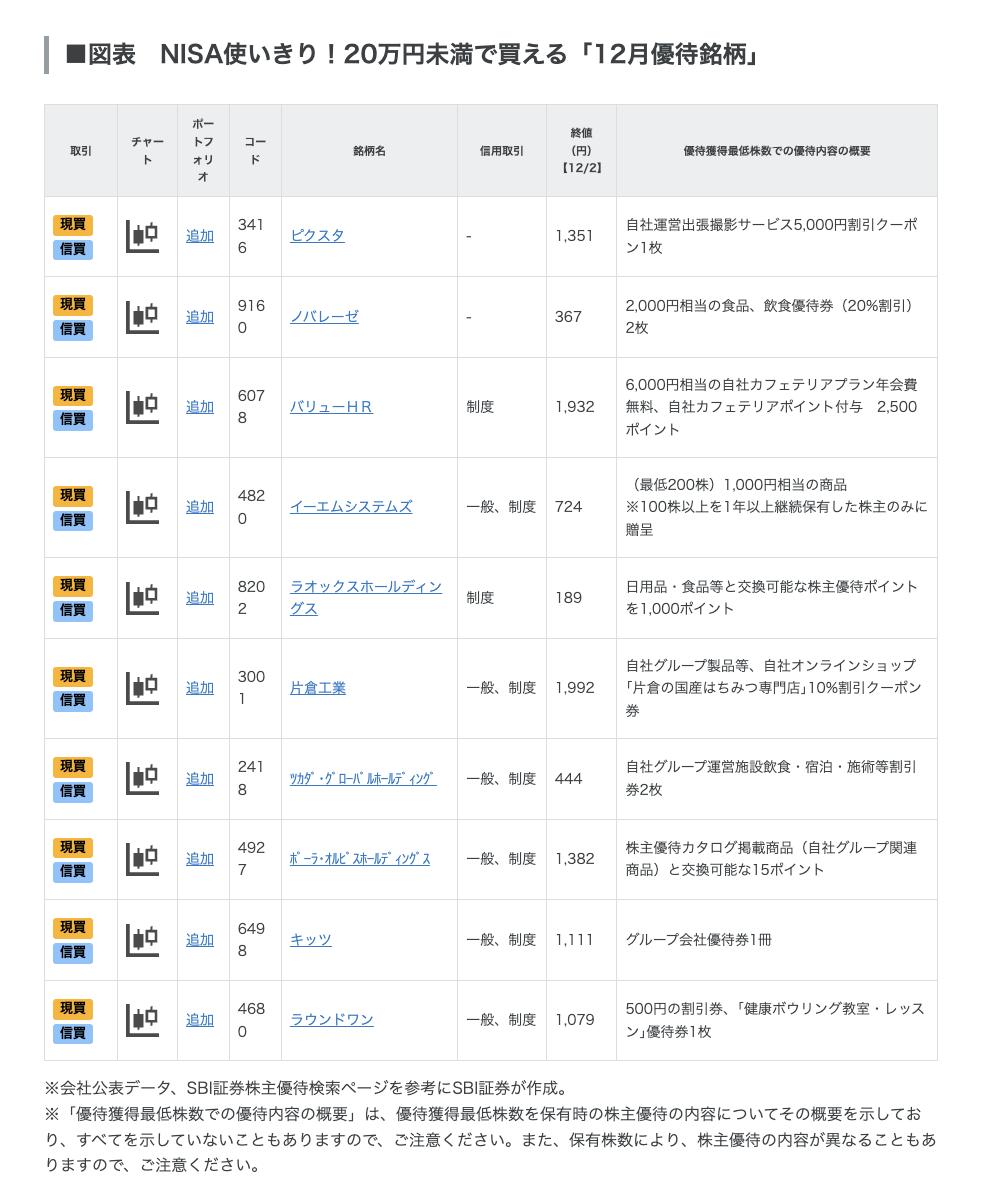Open the chart icon for ピクスタ

click(x=143, y=236)
